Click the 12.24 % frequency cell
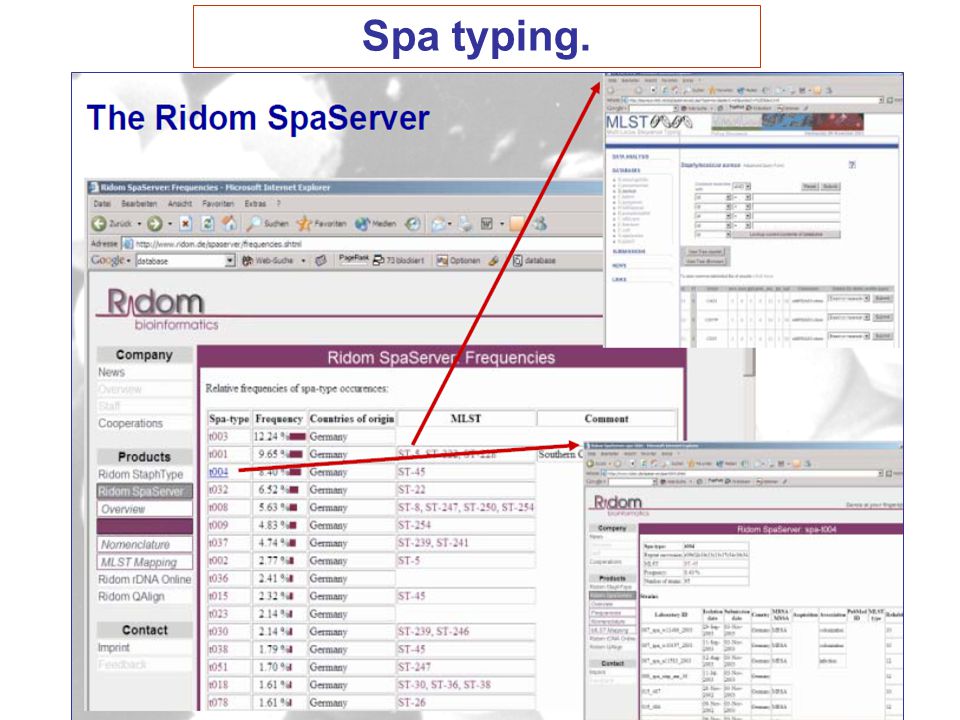Viewport: 960px width, 720px height. click(x=279, y=437)
